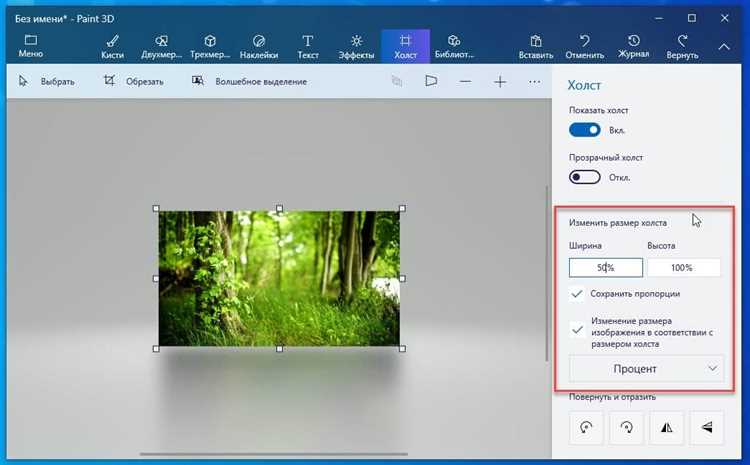
Task: Turn off the Показать холст toggle
Action: [585, 130]
